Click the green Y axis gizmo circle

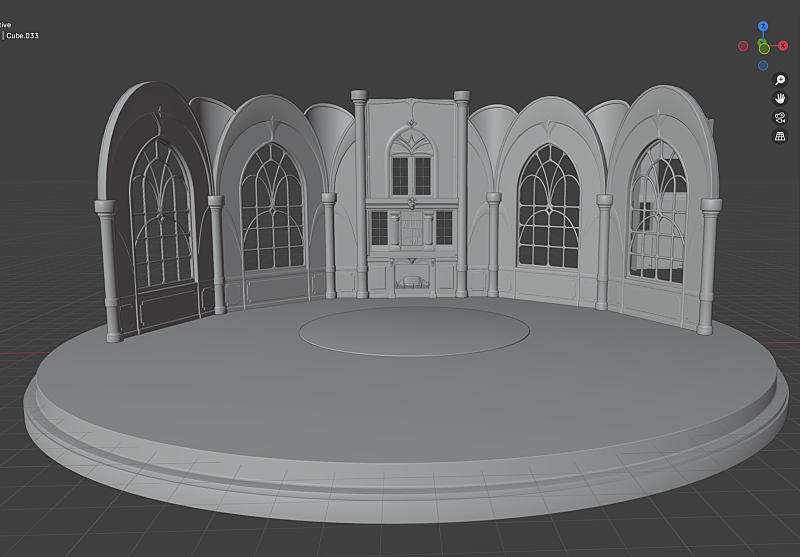pos(764,48)
